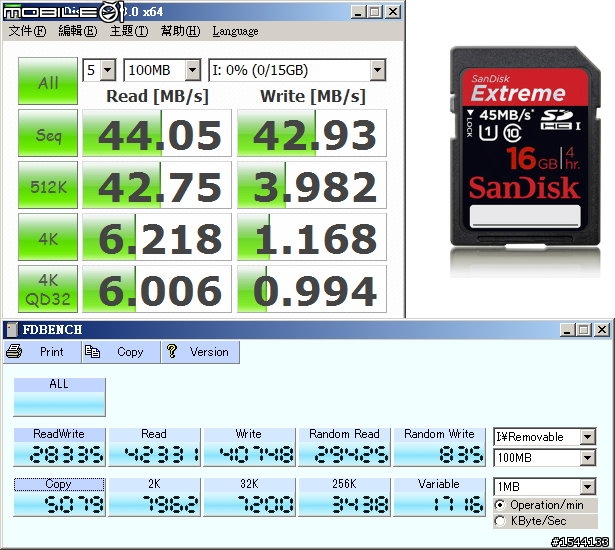
Task: Close the FDBENCH window
Action: [602, 330]
